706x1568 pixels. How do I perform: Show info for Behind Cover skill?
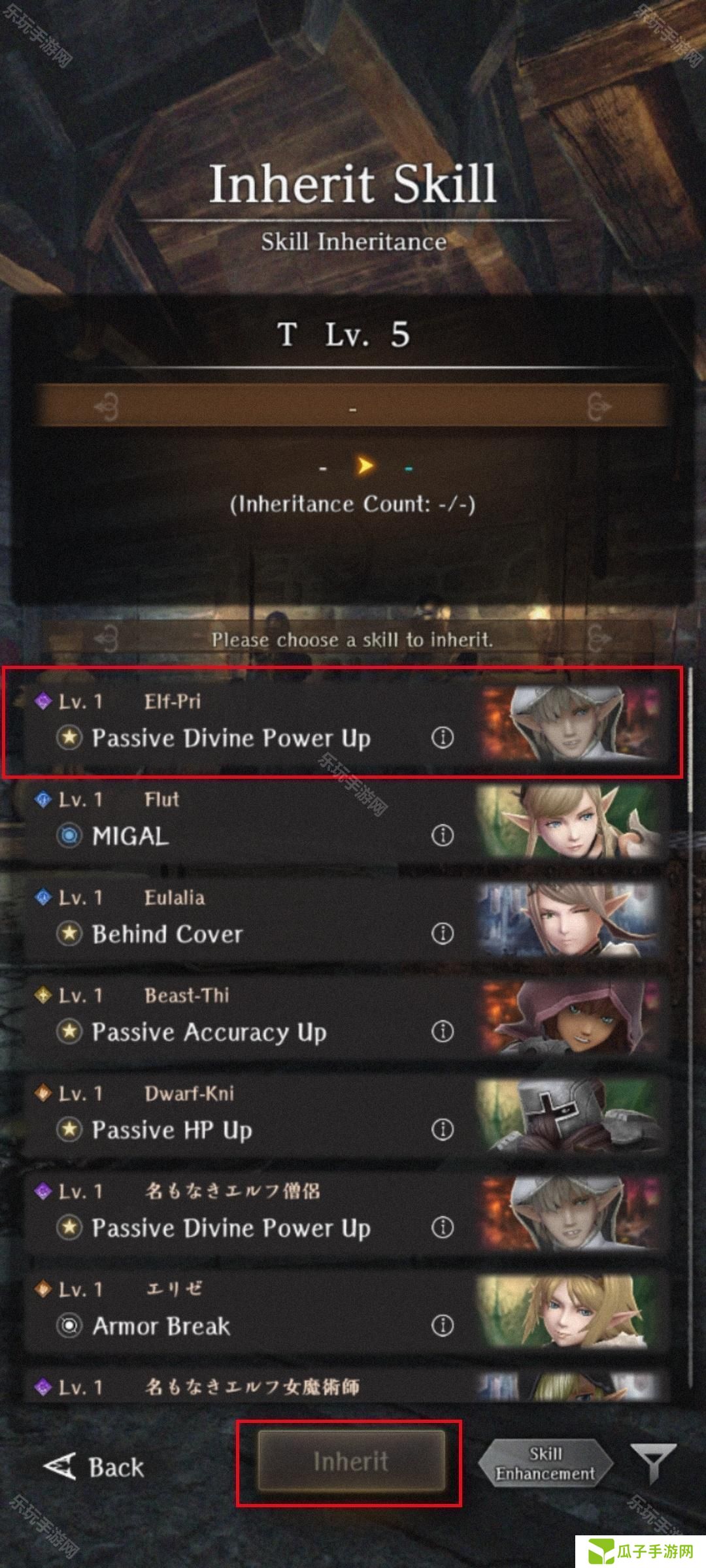[443, 933]
